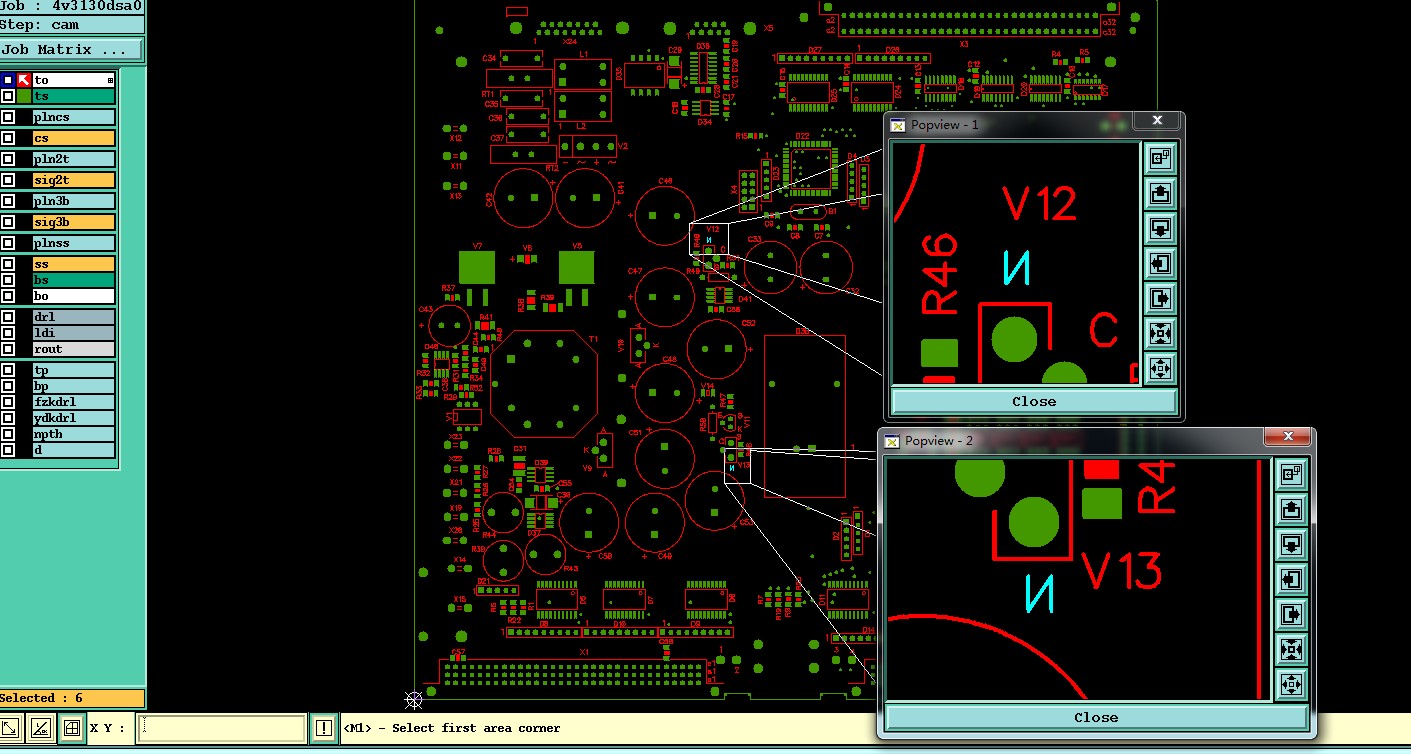Toggle display of the 'sig2t' layer
Image resolution: width=1411 pixels, height=754 pixels.
coord(7,180)
